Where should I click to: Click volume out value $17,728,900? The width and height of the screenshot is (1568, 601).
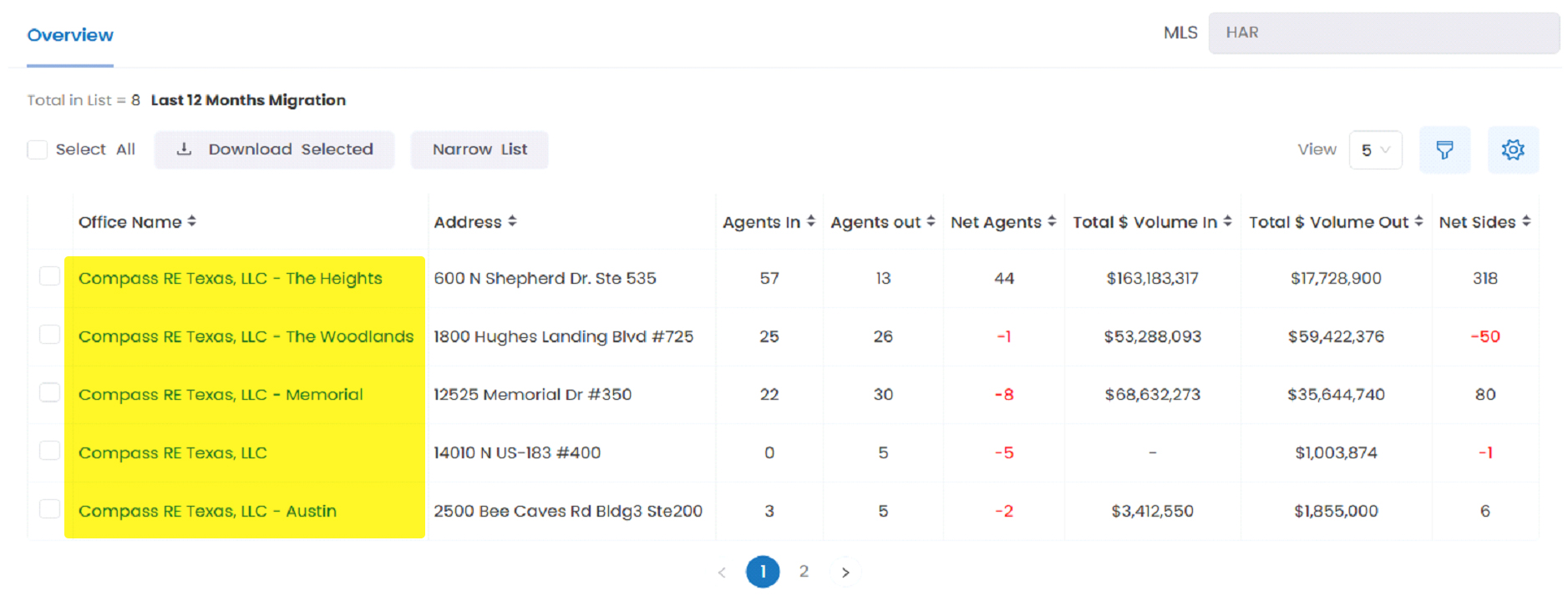(1336, 278)
